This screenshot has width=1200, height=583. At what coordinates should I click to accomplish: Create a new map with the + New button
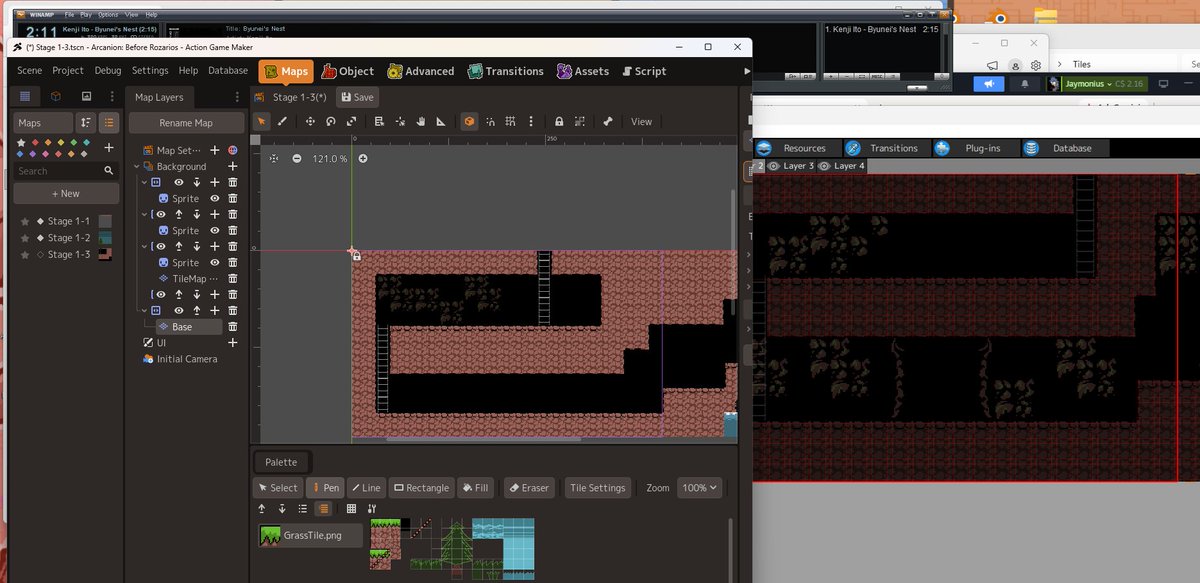tap(66, 194)
